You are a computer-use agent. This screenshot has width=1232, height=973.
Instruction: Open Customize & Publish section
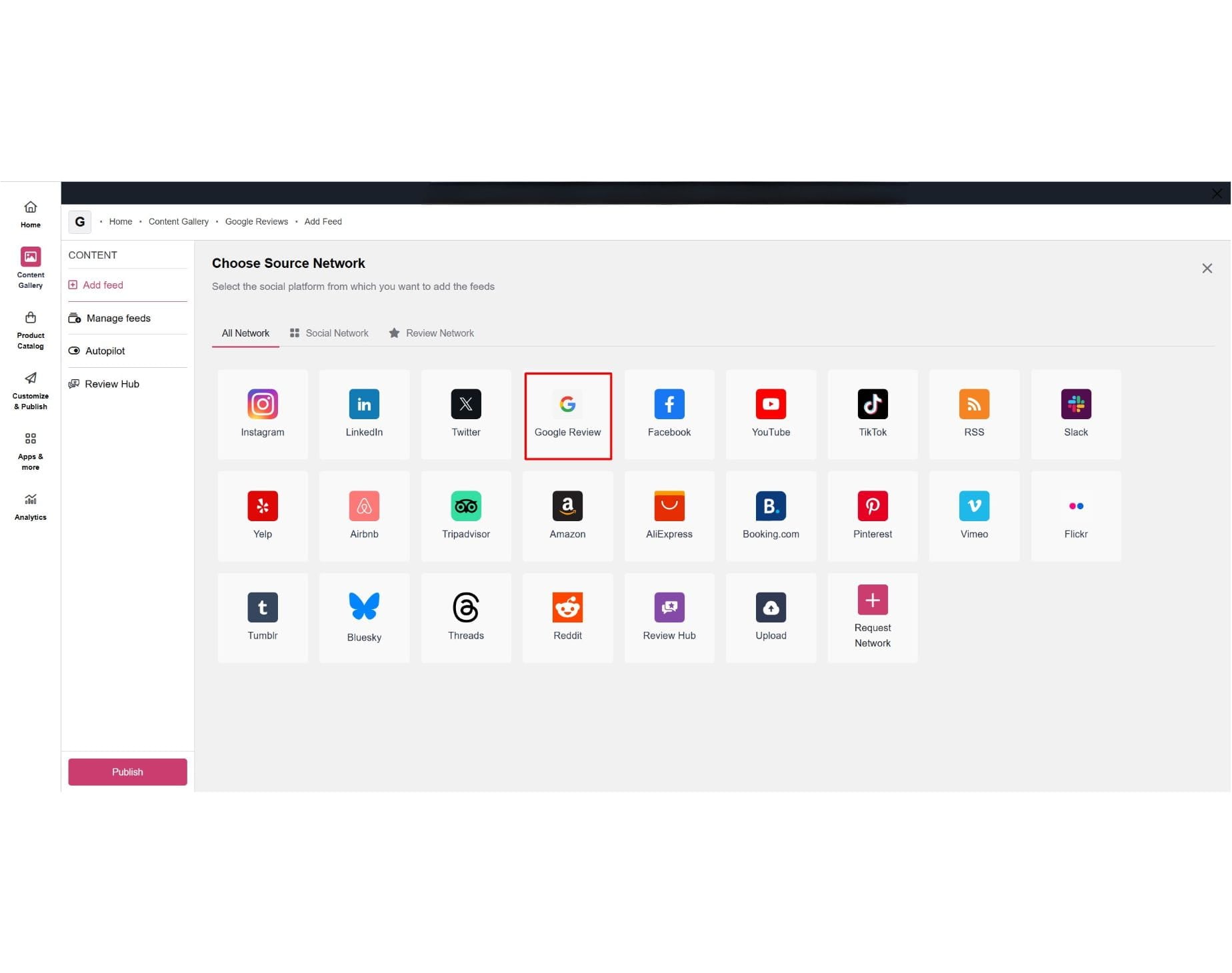[31, 391]
